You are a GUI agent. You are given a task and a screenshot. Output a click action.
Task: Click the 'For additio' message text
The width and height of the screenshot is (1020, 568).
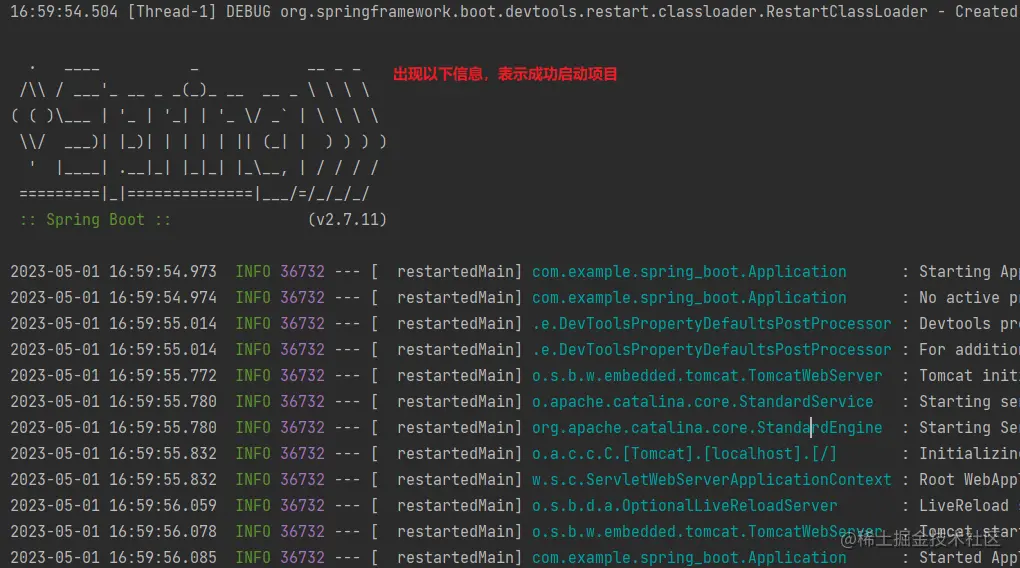pos(969,350)
